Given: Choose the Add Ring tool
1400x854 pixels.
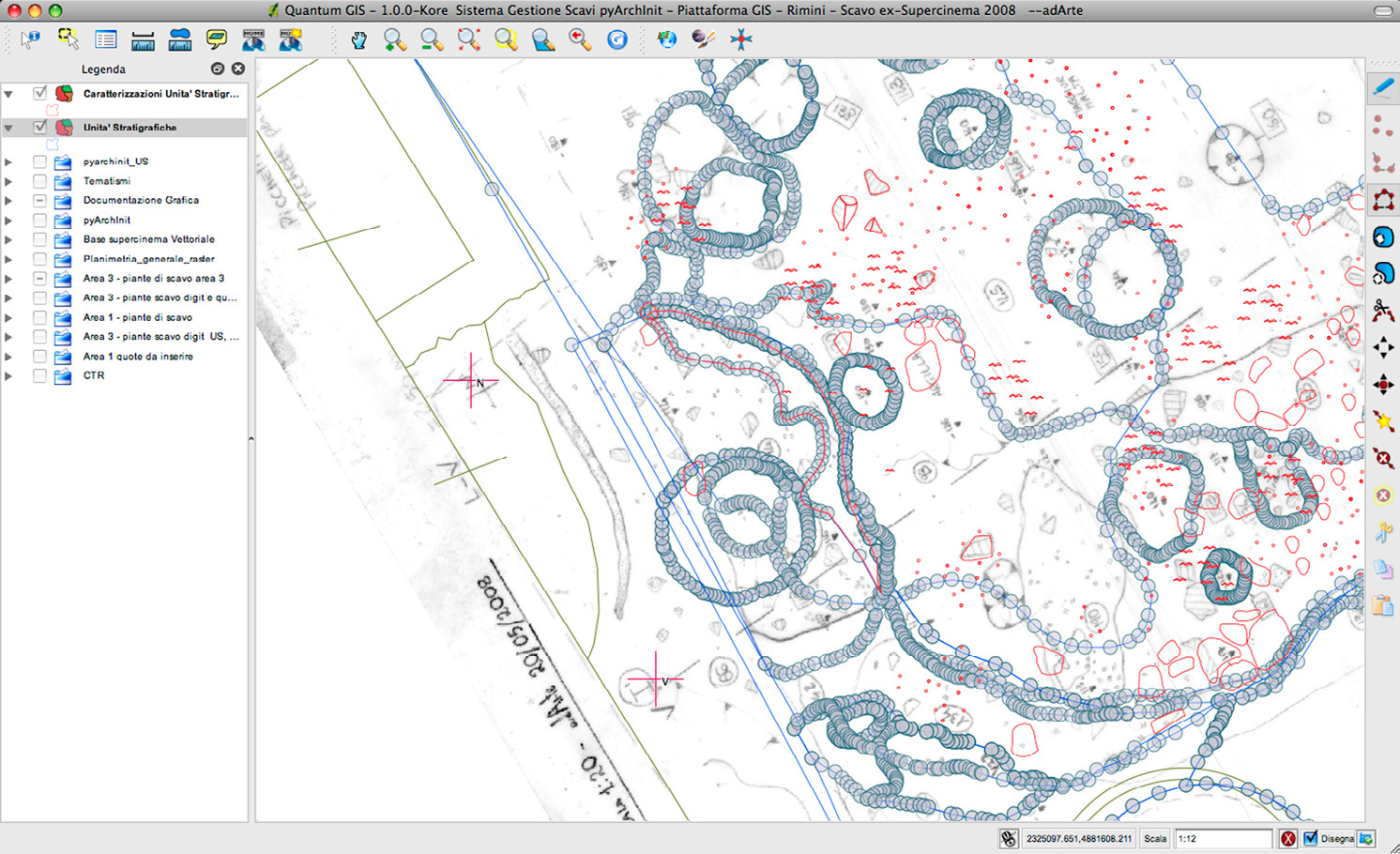Looking at the screenshot, I should tap(1383, 236).
